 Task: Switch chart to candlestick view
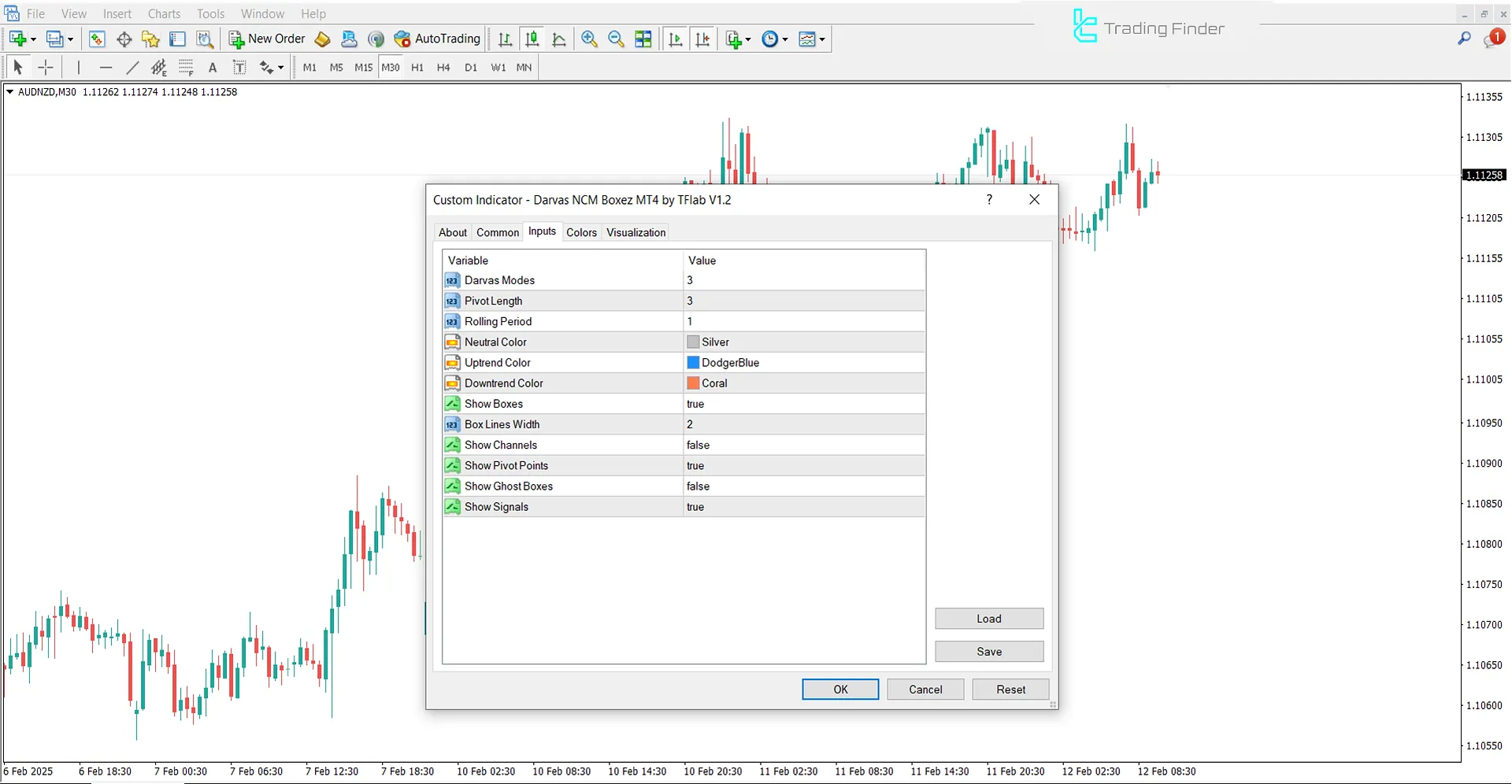pos(532,39)
